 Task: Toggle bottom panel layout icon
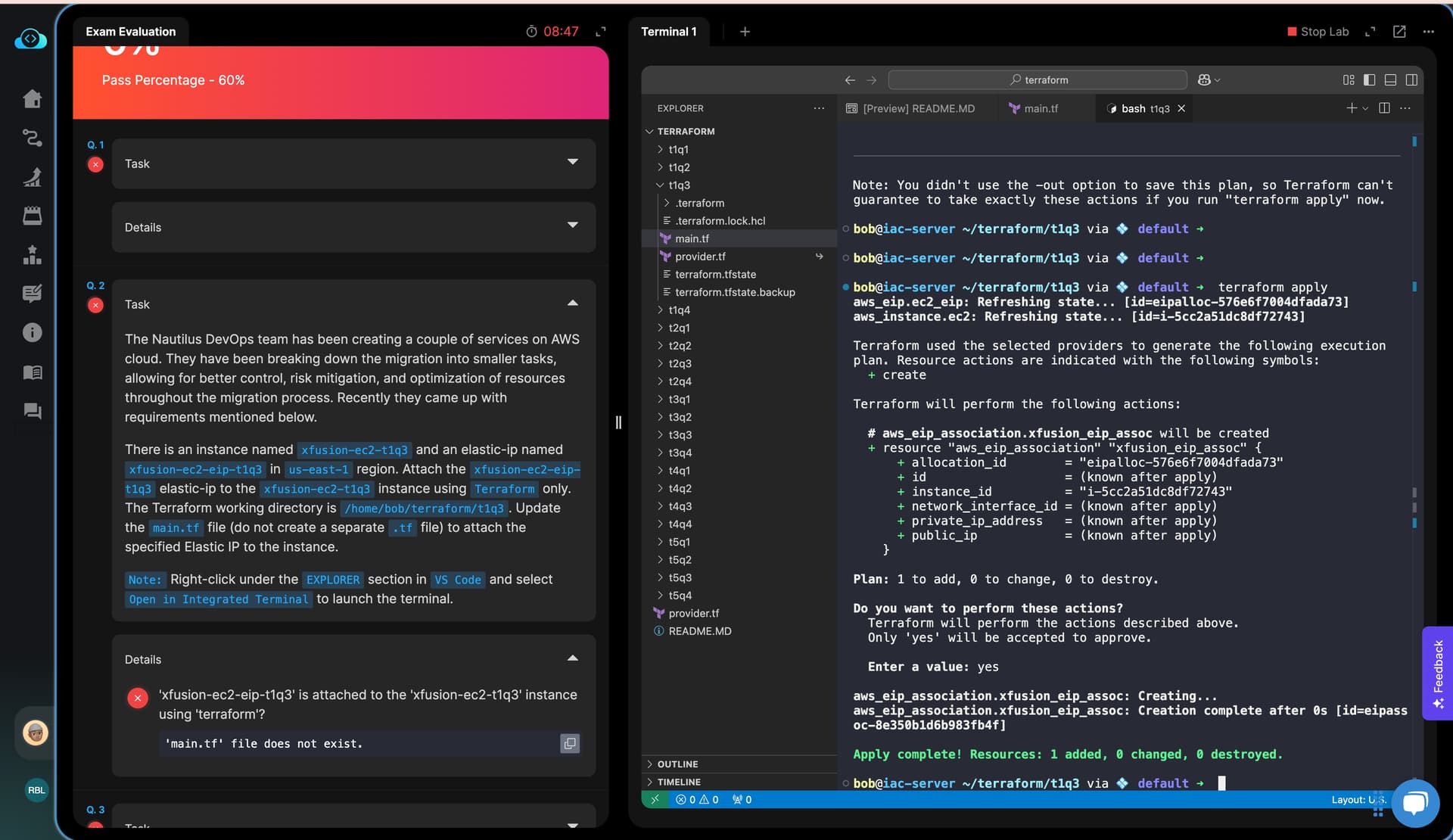coord(1390,79)
